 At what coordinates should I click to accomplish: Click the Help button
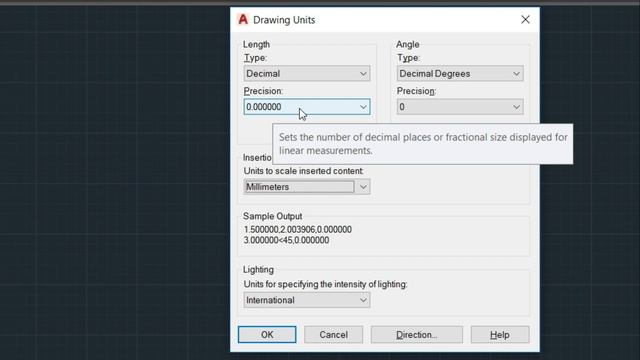pyautogui.click(x=500, y=335)
